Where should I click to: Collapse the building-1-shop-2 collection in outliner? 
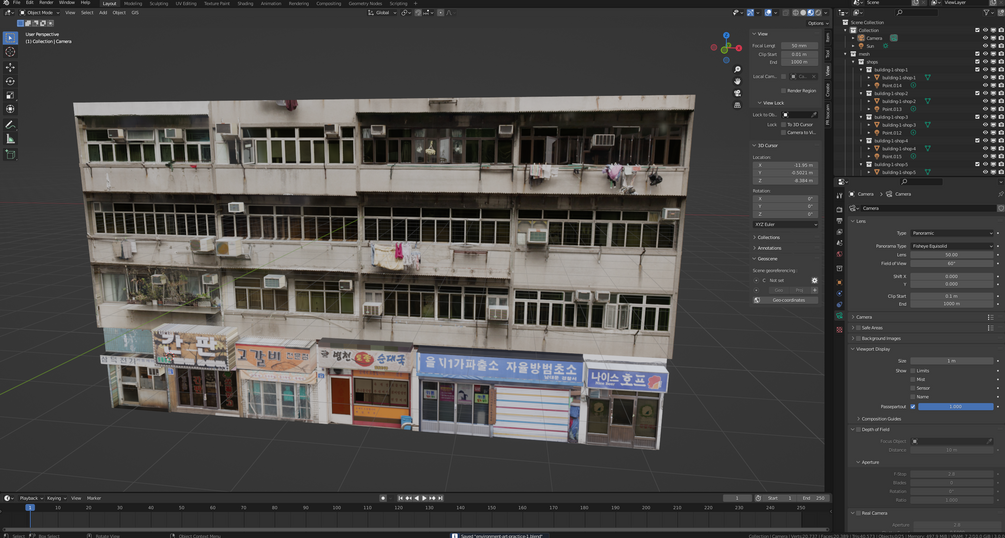click(861, 94)
